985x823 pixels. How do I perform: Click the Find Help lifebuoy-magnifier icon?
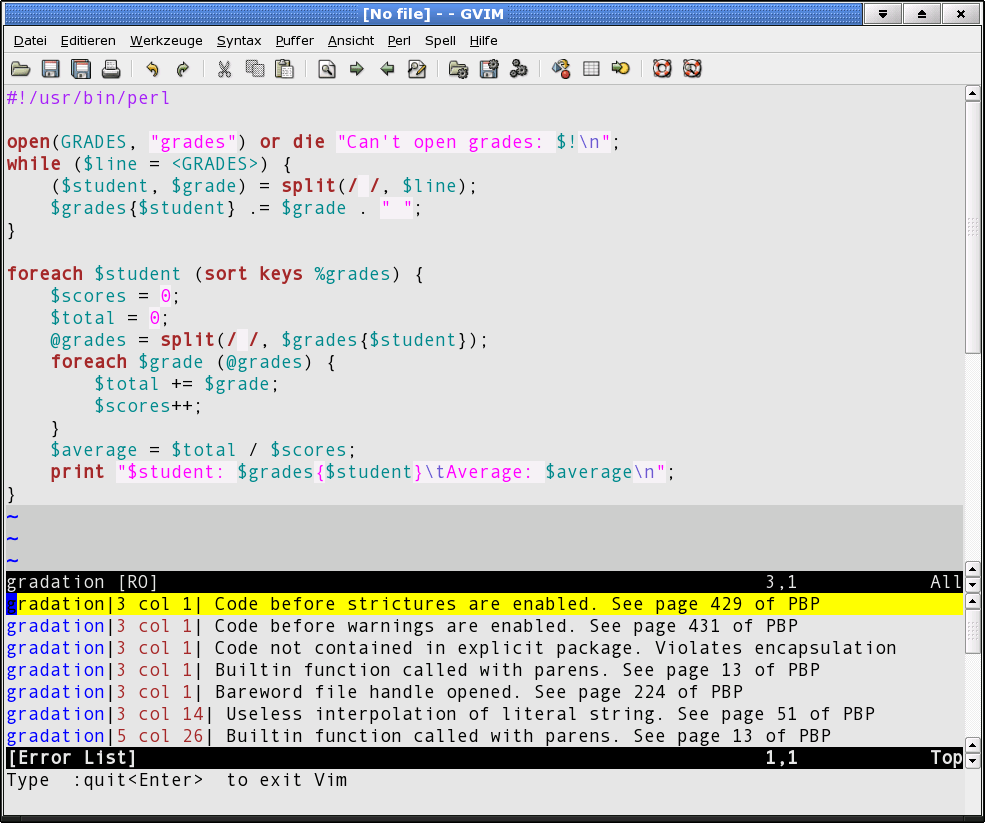[x=692, y=69]
